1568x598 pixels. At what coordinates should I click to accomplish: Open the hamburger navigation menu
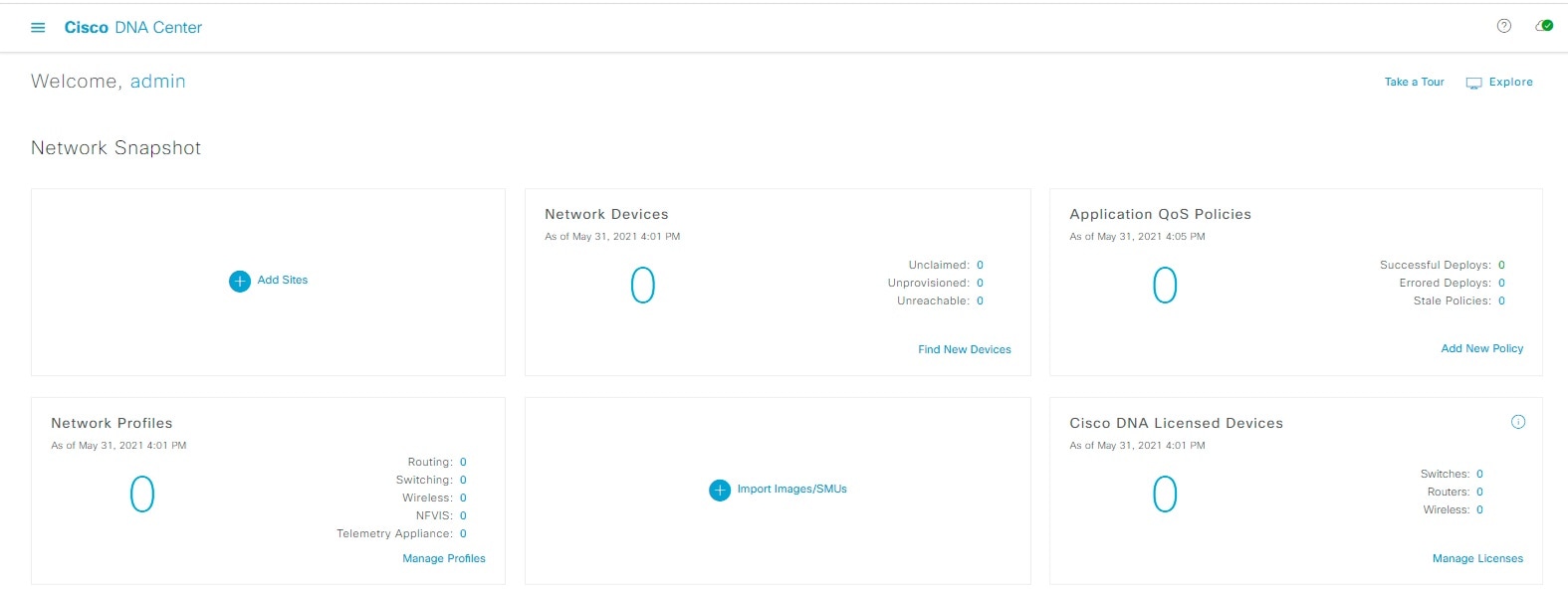[38, 28]
